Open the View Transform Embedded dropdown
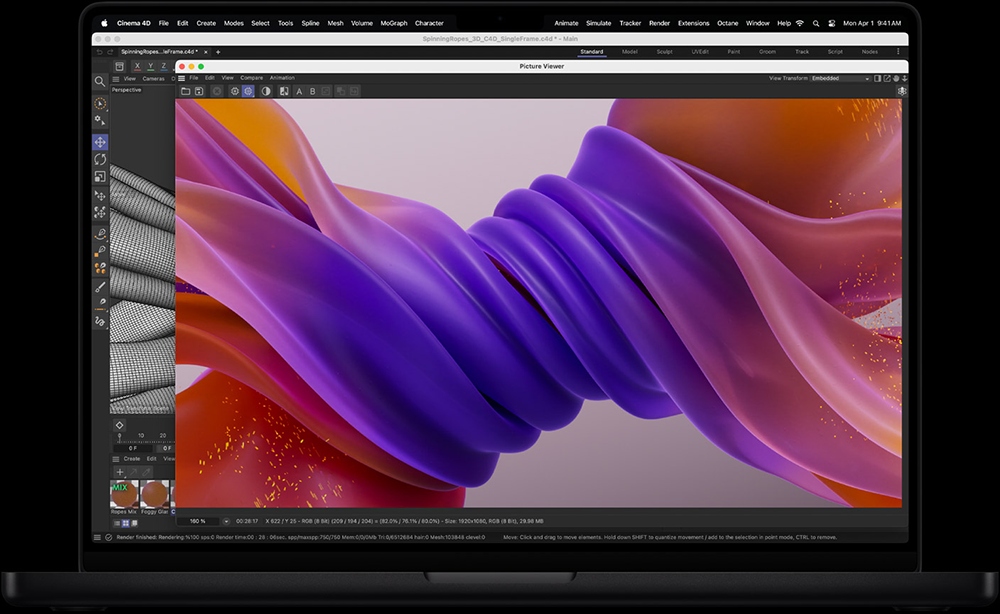1000x614 pixels. [x=840, y=77]
